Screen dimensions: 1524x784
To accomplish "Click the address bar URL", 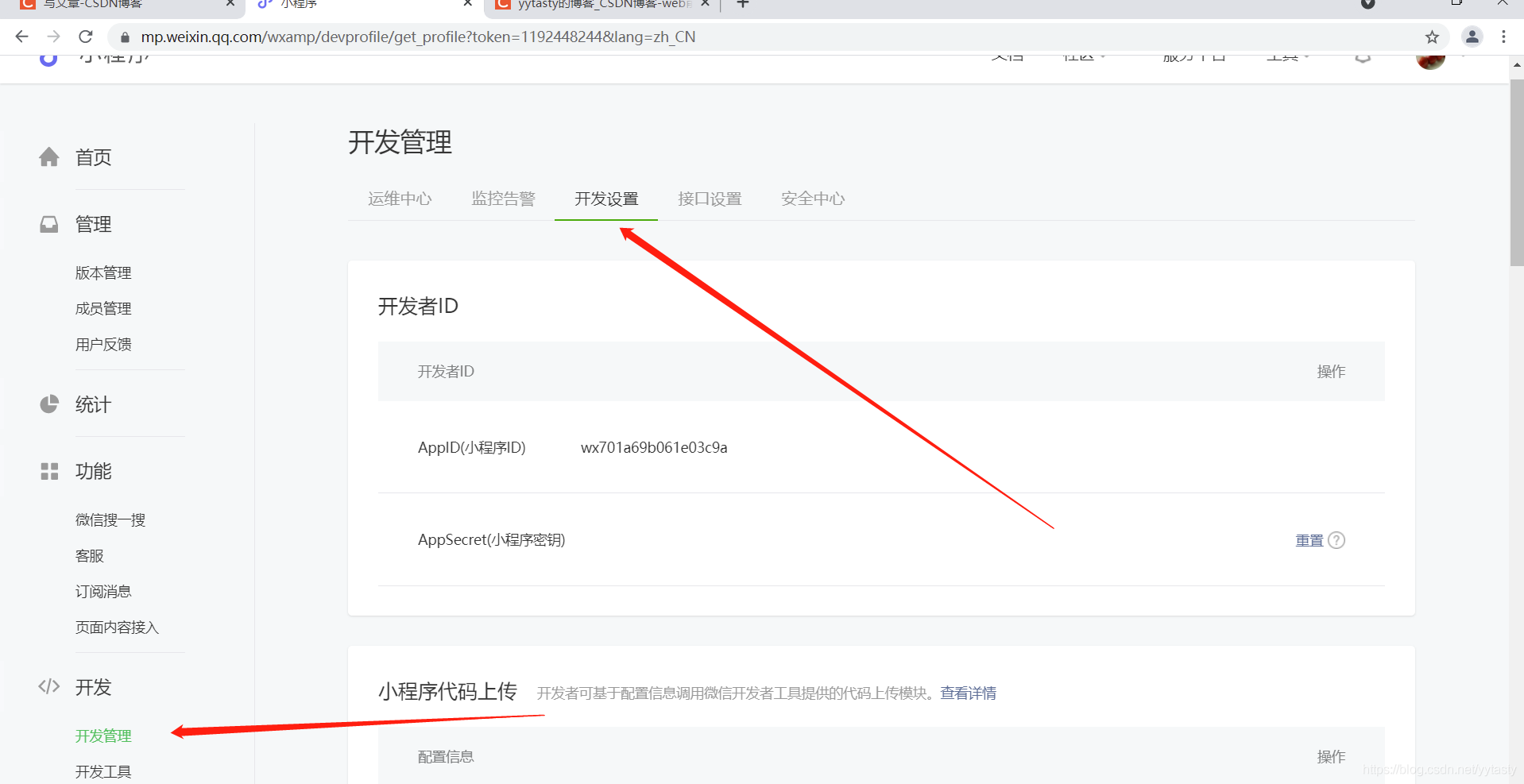I will click(x=418, y=37).
